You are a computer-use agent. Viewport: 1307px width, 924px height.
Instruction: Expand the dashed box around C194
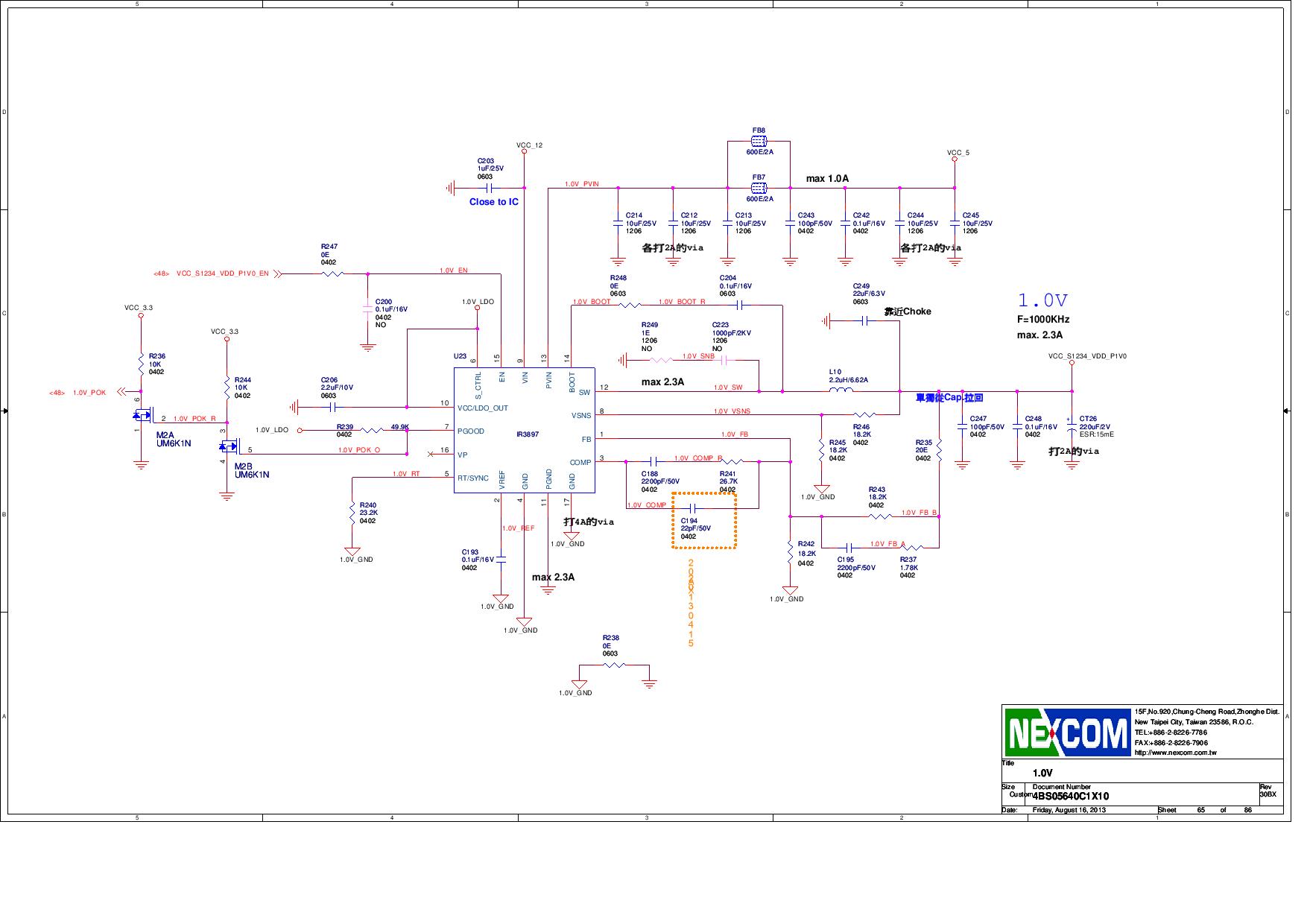(x=704, y=520)
